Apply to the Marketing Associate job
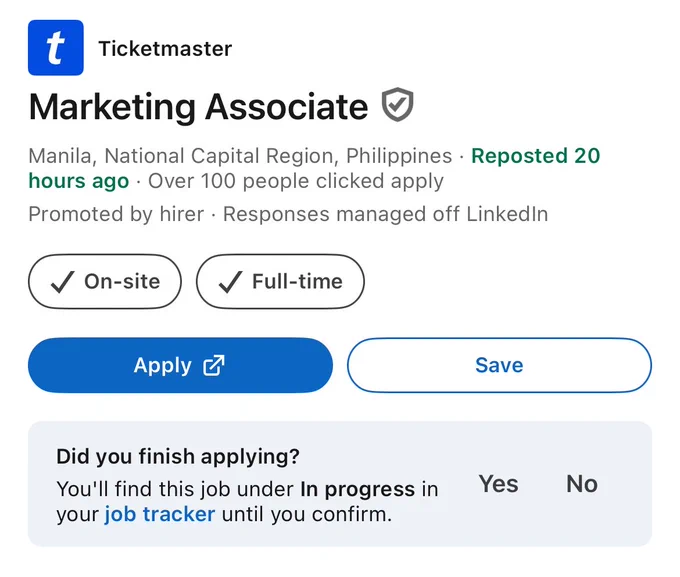This screenshot has height=577, width=680. coord(180,365)
